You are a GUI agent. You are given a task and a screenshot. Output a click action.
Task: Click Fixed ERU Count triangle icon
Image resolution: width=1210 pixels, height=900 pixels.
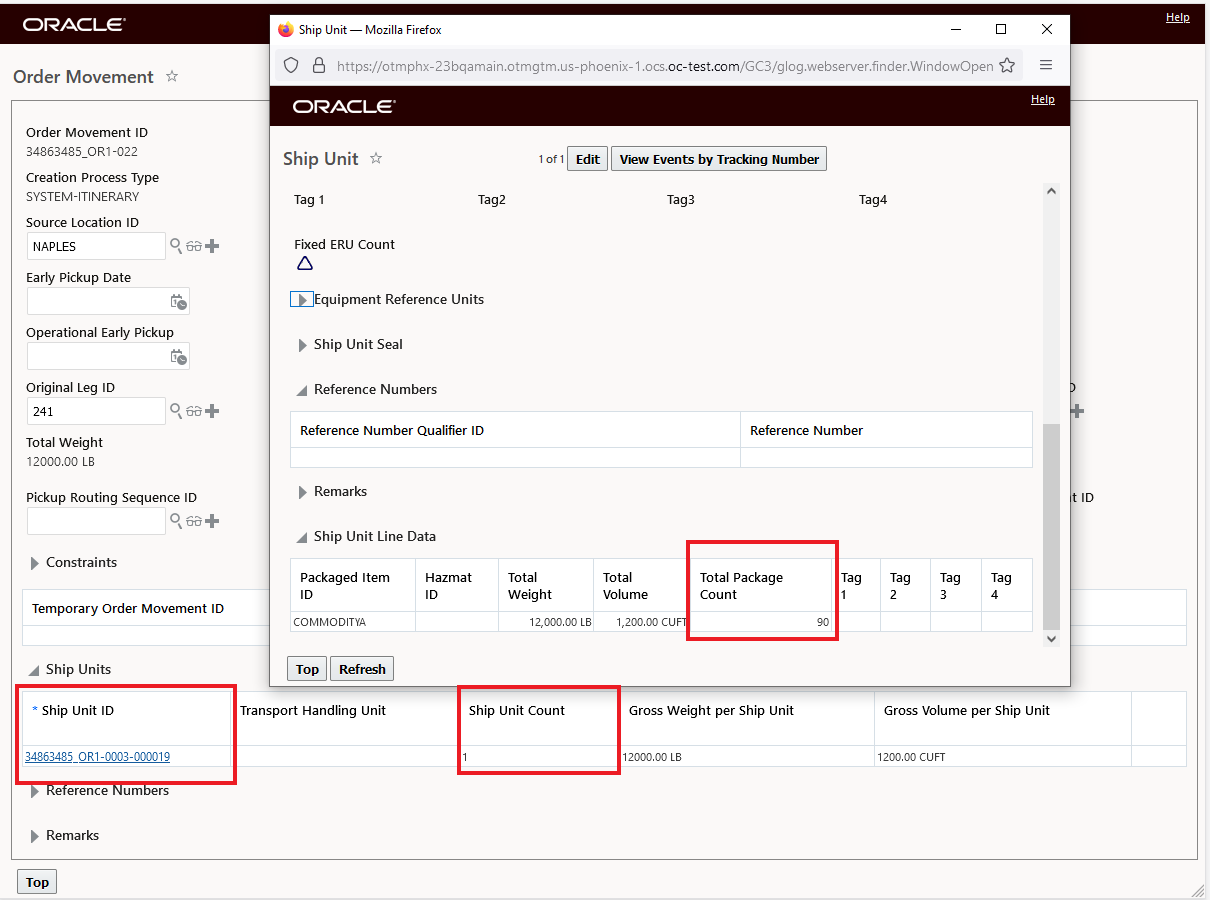pyautogui.click(x=305, y=264)
